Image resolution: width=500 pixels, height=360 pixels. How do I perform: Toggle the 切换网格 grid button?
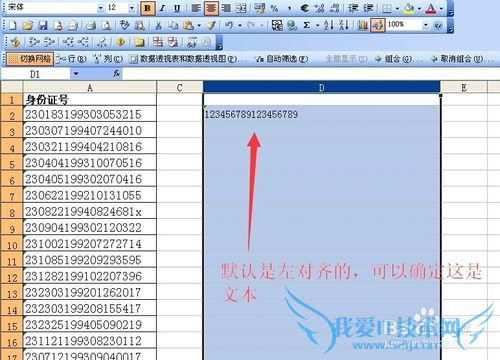(30, 59)
